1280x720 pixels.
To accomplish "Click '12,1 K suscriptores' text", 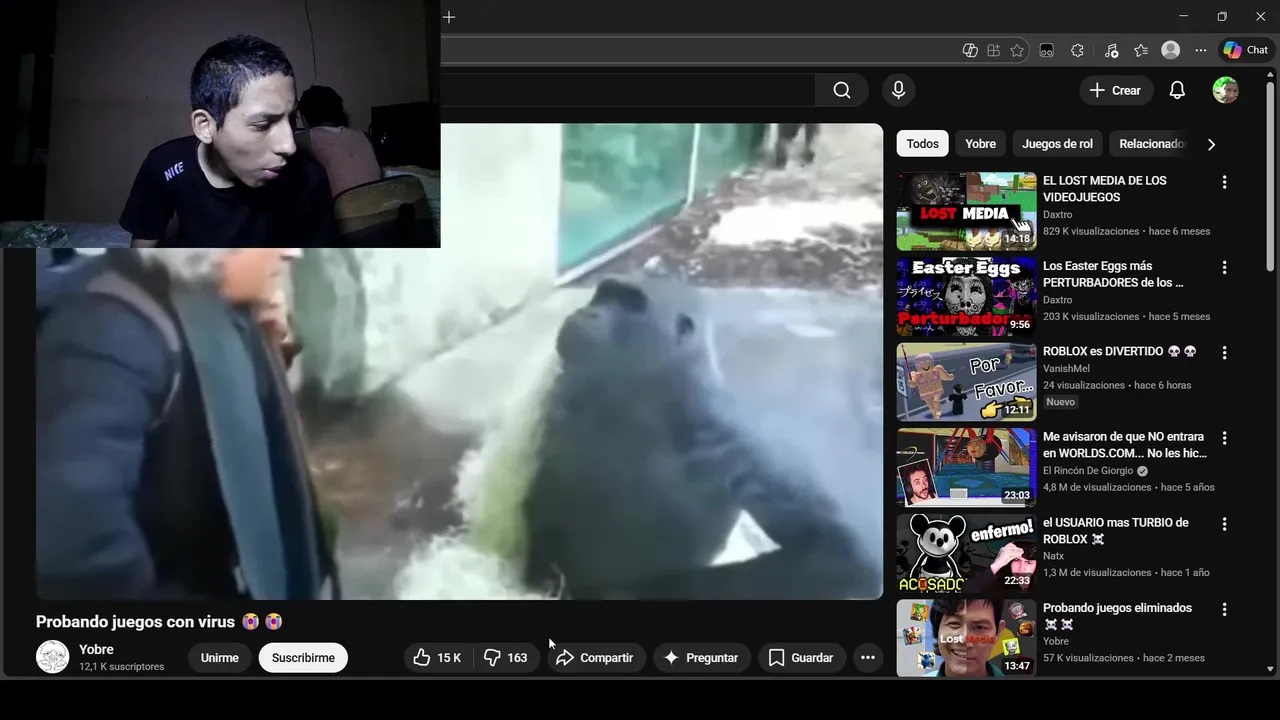I will click(122, 667).
